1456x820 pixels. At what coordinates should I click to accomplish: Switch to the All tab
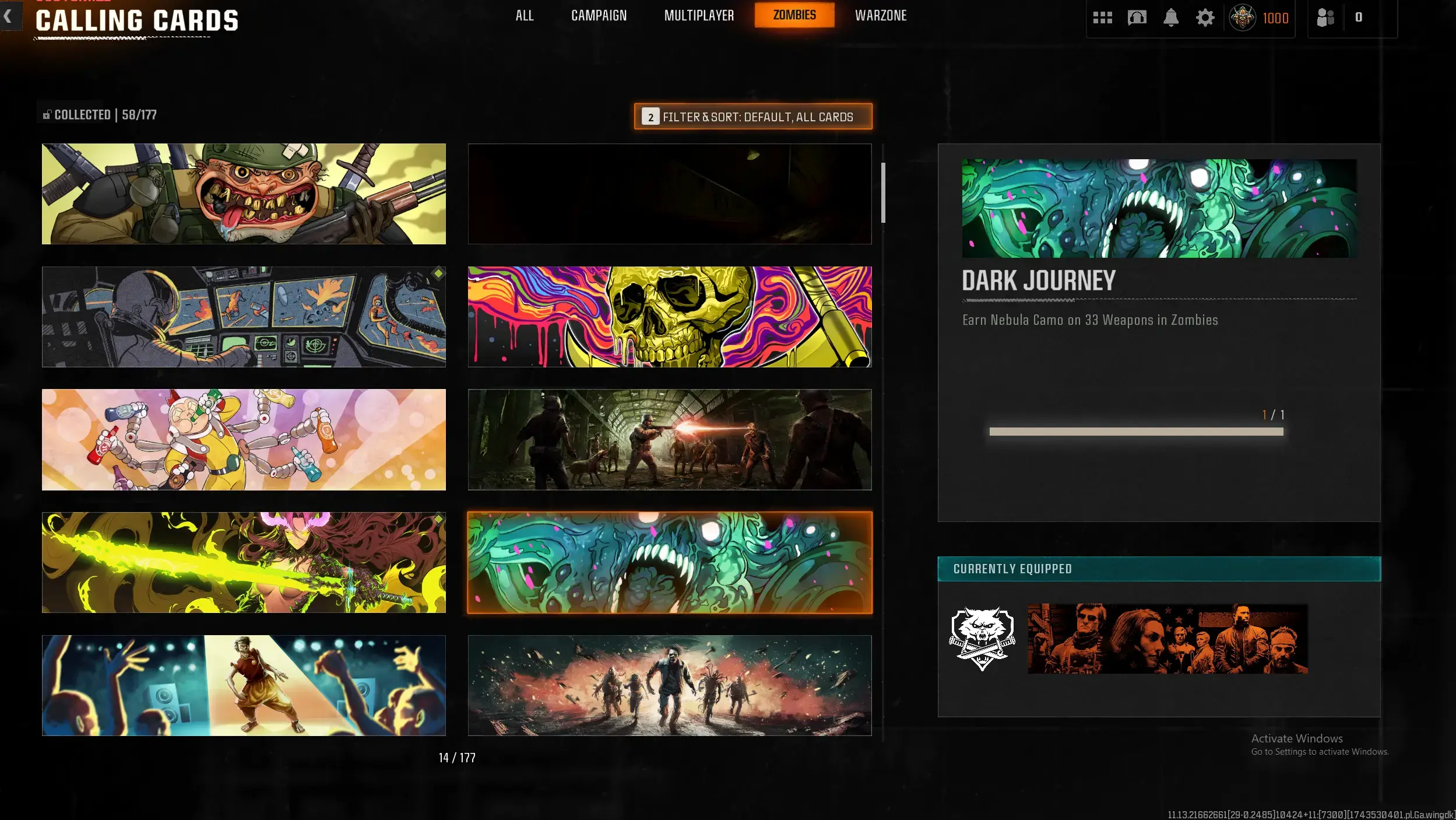tap(524, 16)
